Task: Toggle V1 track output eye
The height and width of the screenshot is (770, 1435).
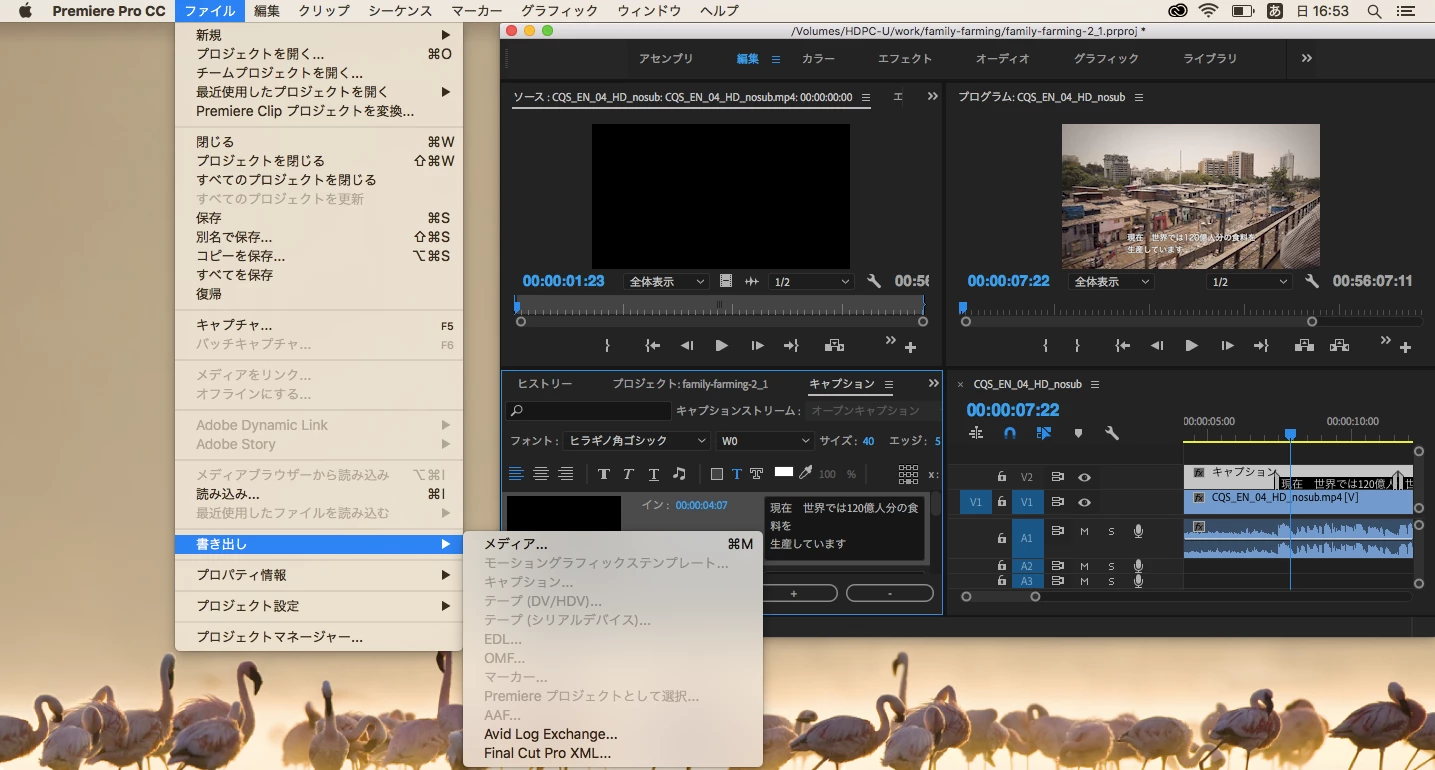Action: 1084,502
